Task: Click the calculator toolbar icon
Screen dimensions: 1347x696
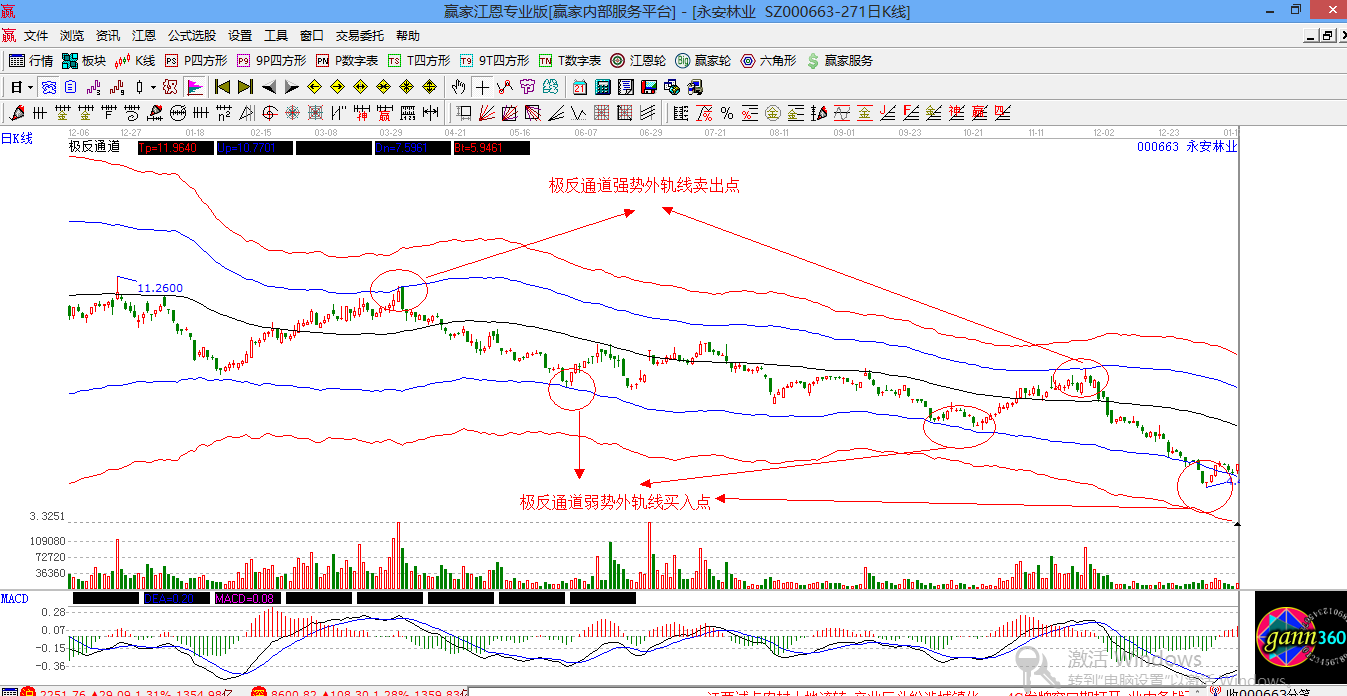Action: pyautogui.click(x=603, y=87)
